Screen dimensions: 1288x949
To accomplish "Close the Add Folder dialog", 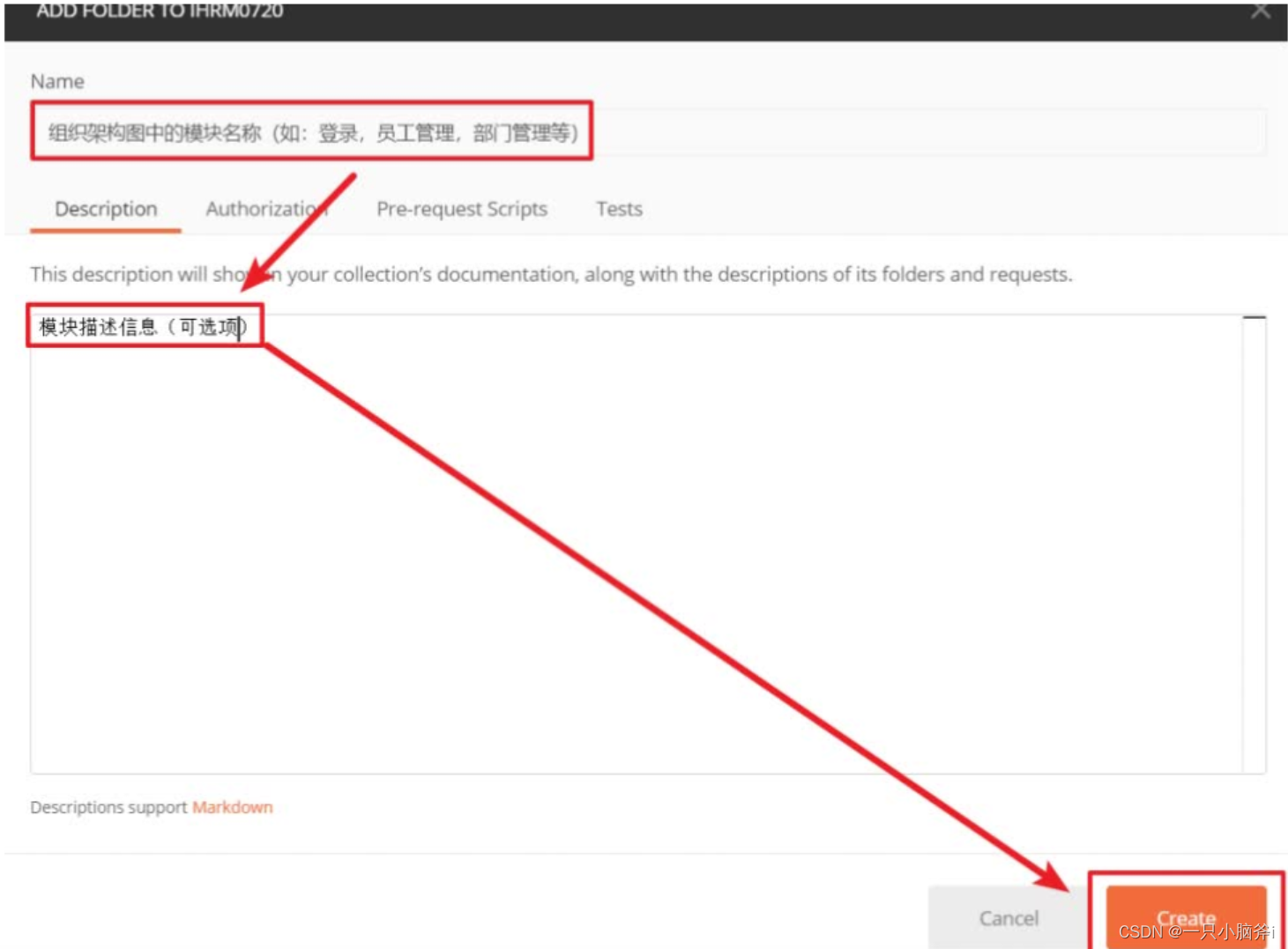I will 1261,11.
